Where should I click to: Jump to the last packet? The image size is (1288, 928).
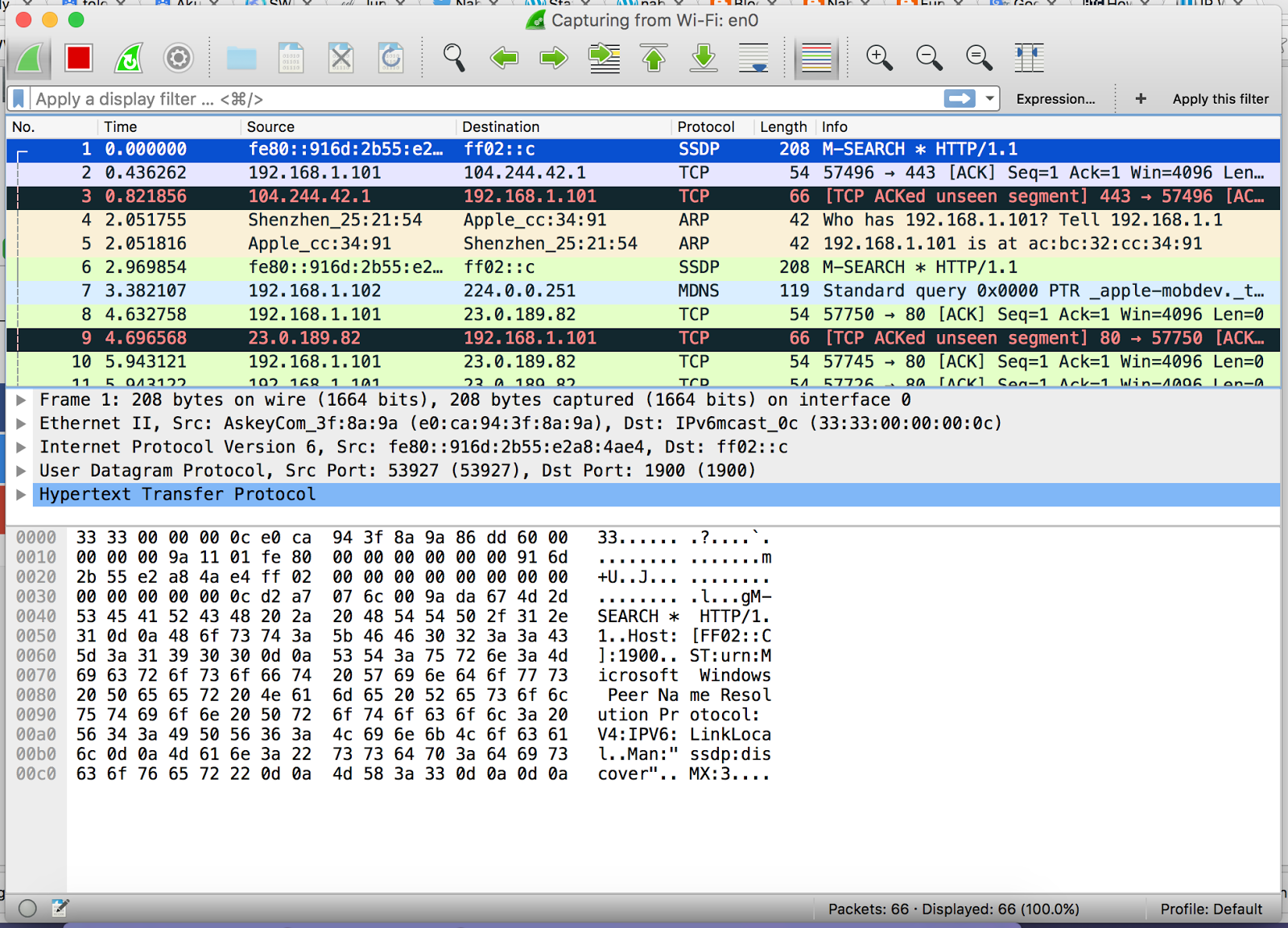tap(704, 58)
